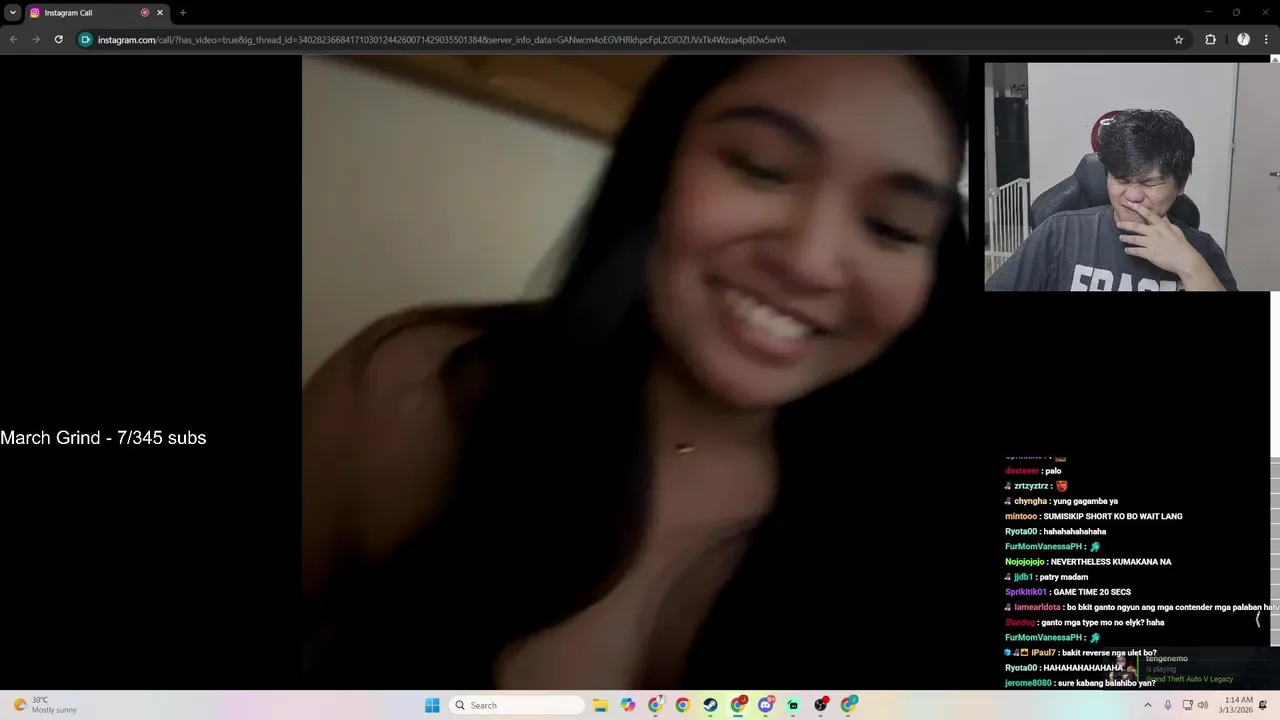Click Sprikitik01's GAME TIME 20 SECS message
The width and height of the screenshot is (1280, 720).
[x=1068, y=592]
